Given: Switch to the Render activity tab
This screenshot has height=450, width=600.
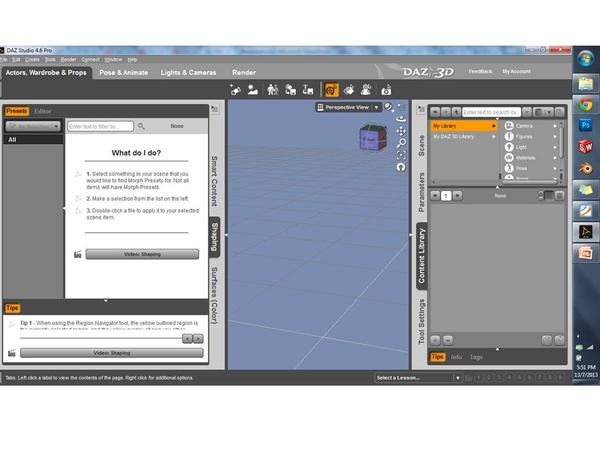Looking at the screenshot, I should [x=244, y=73].
